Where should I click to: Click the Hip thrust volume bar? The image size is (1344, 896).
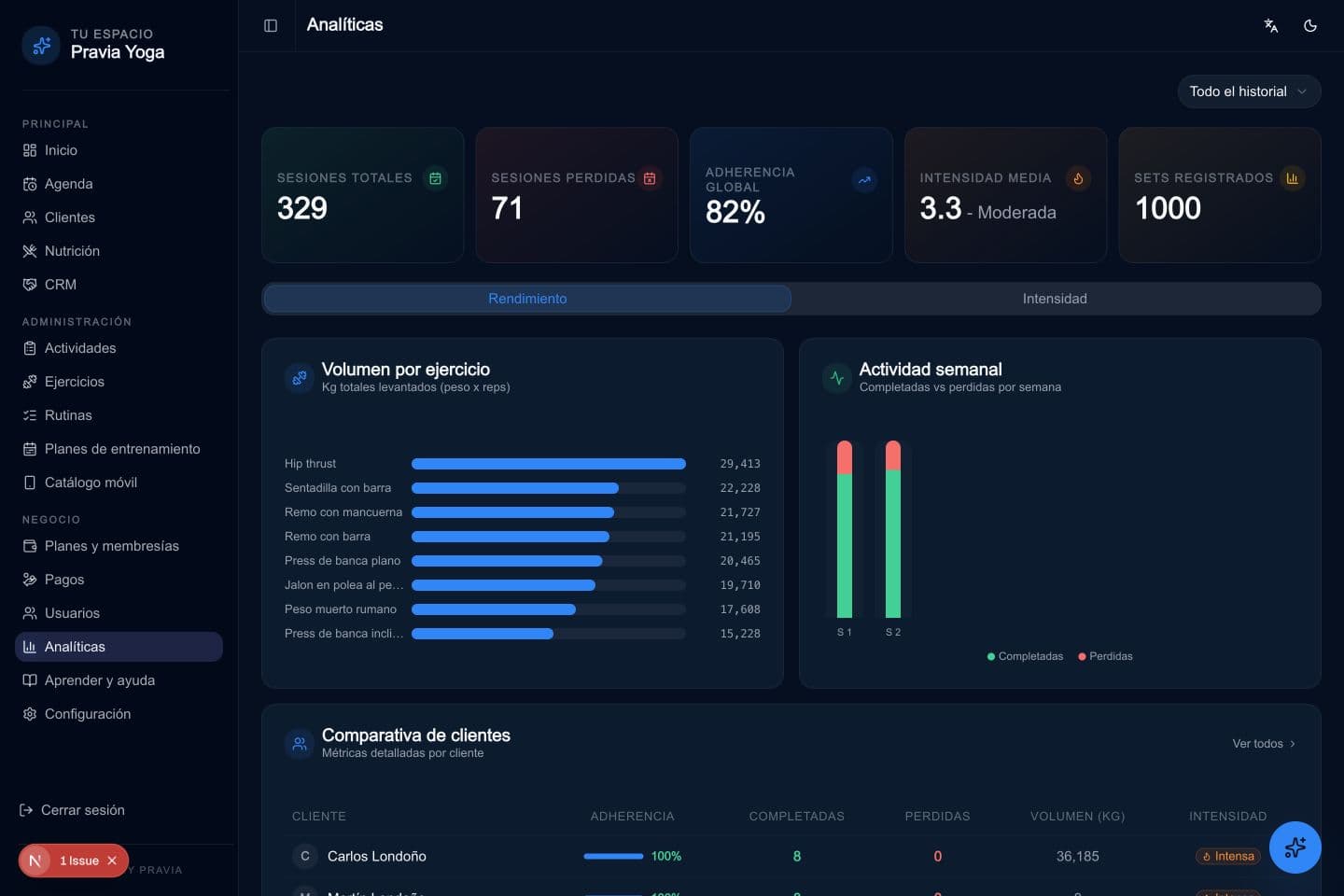click(x=549, y=464)
